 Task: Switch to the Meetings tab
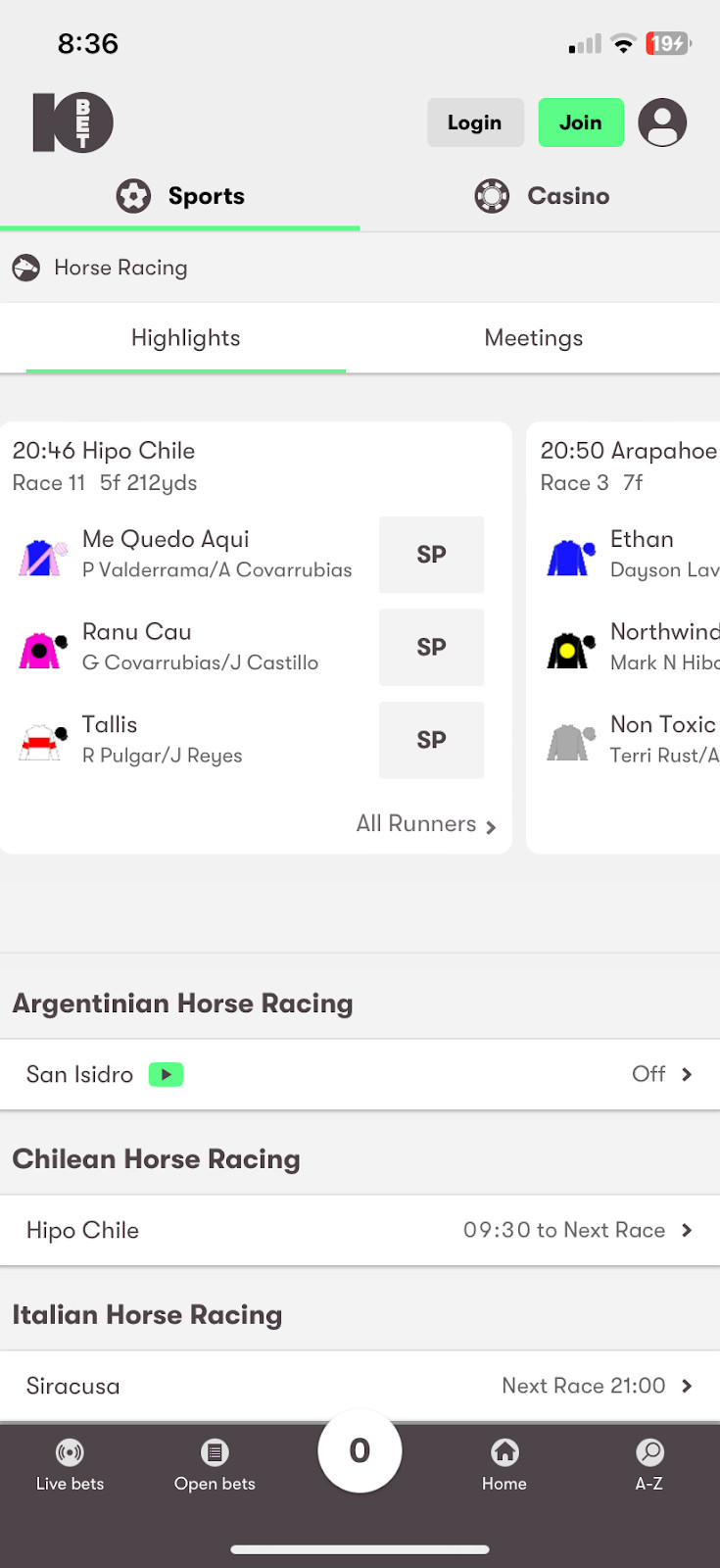coord(533,338)
